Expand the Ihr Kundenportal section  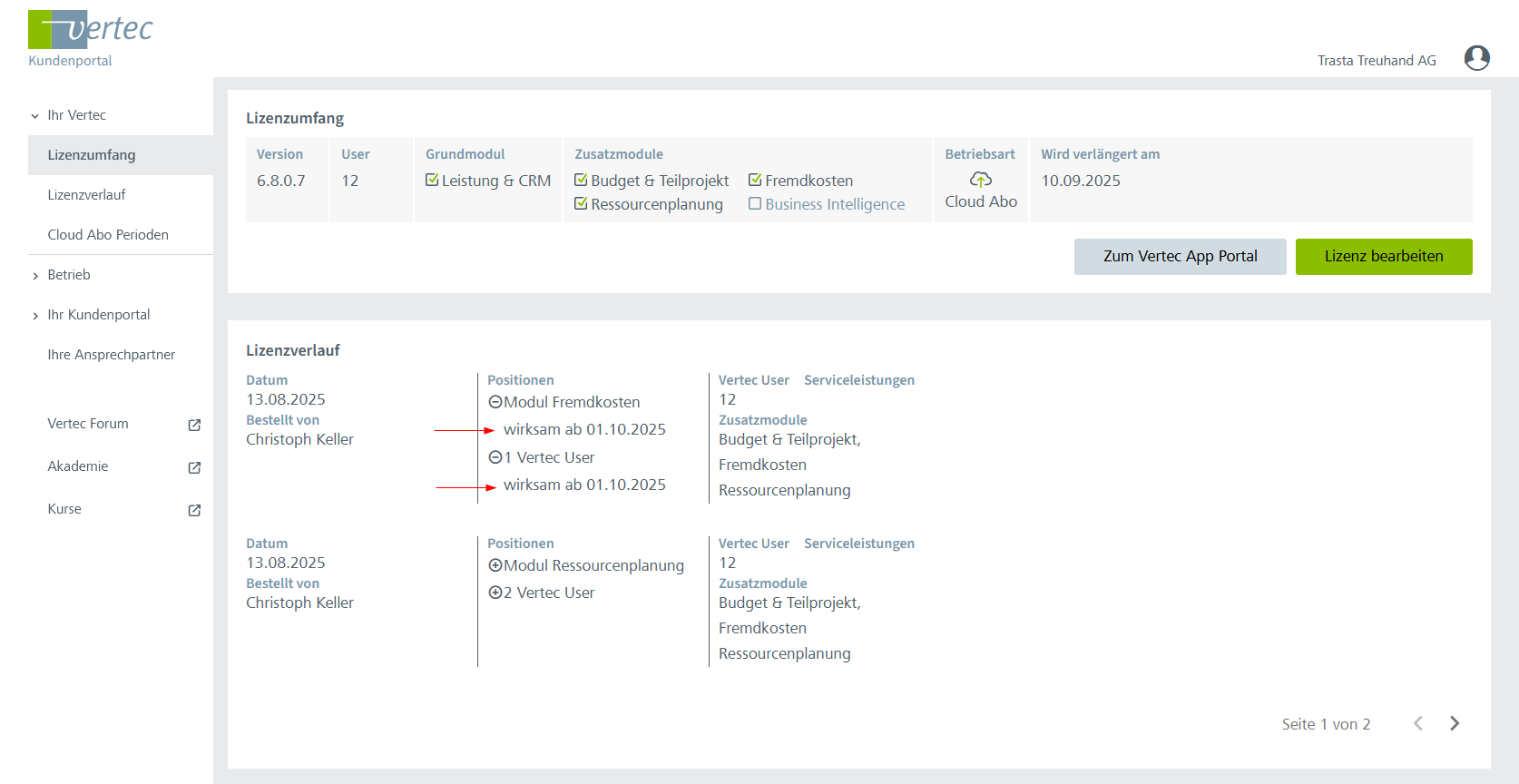(35, 316)
